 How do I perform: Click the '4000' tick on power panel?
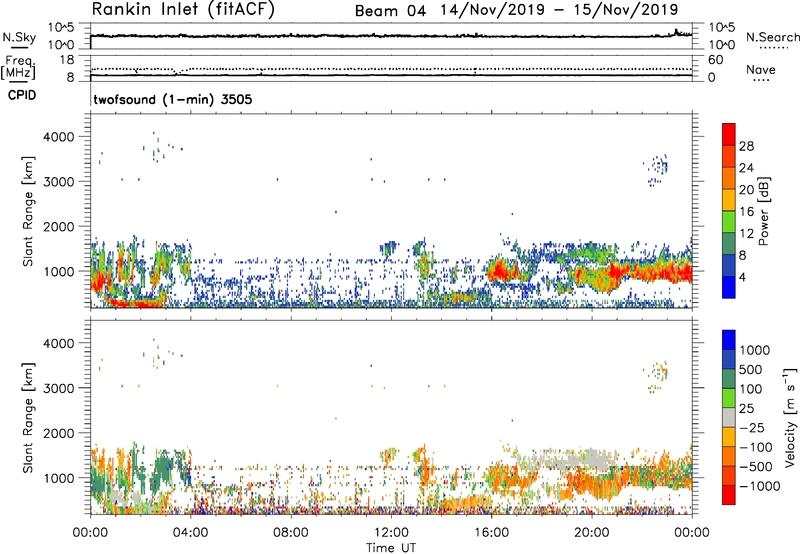pyautogui.click(x=59, y=137)
